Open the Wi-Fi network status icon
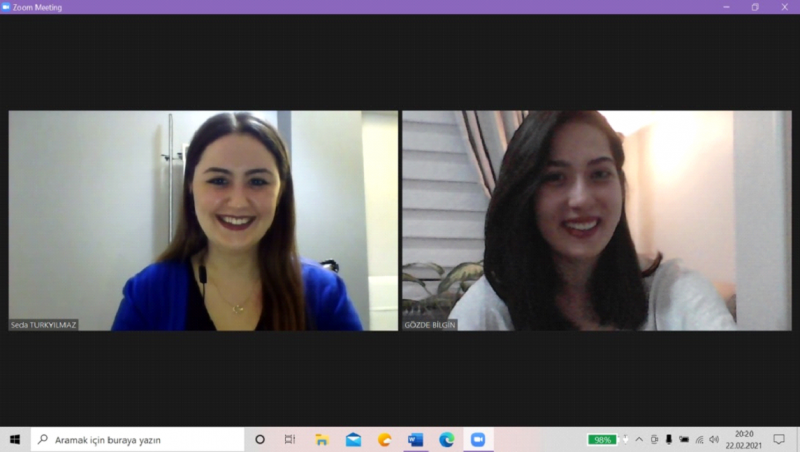Screen dimensions: 800x452 [x=699, y=440]
